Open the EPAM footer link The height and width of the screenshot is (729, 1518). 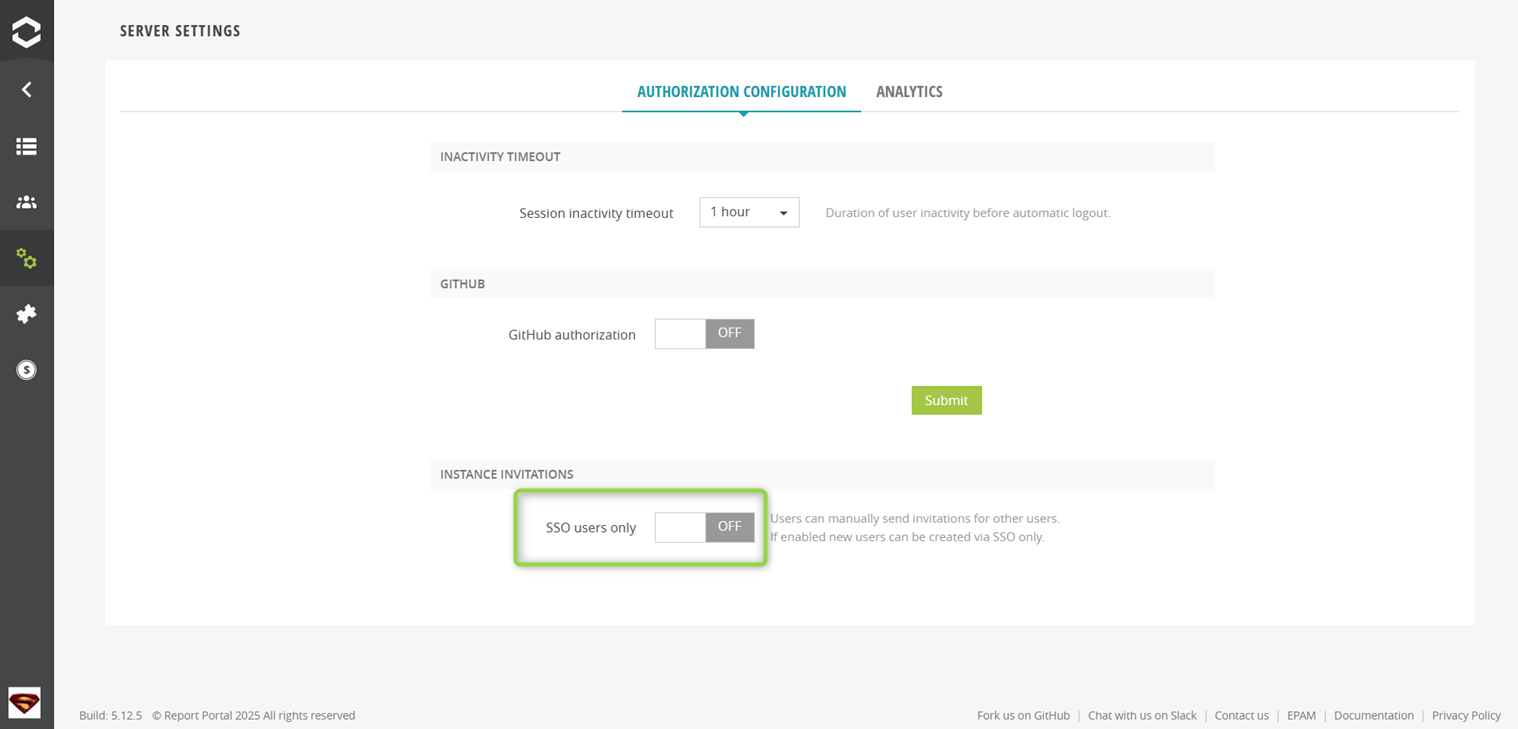[1301, 715]
